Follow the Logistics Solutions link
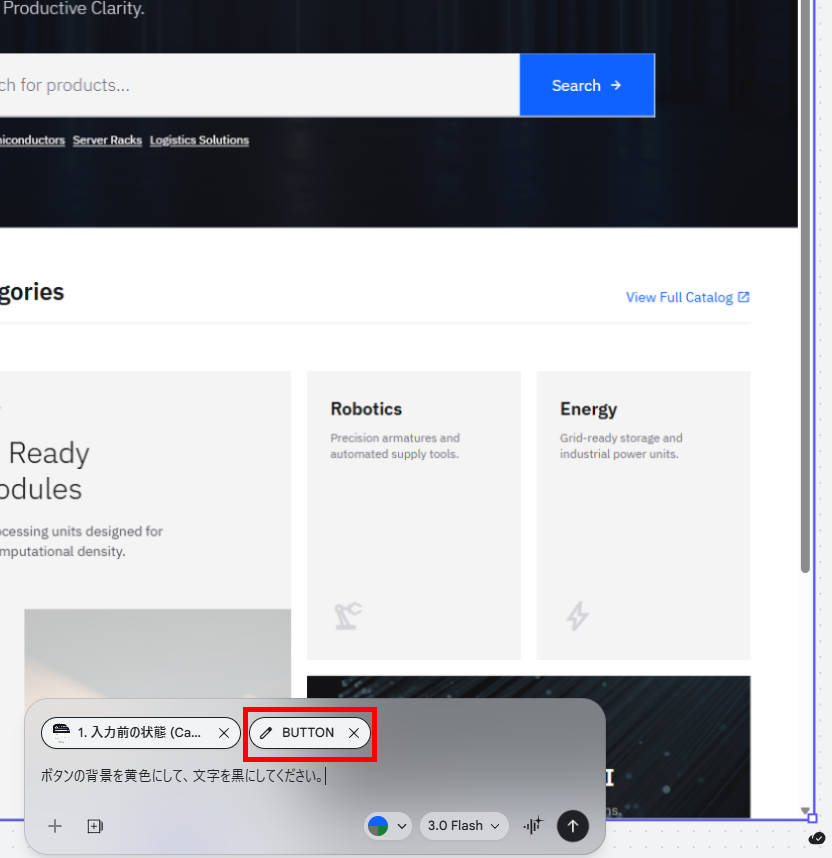The image size is (832, 858). (199, 140)
